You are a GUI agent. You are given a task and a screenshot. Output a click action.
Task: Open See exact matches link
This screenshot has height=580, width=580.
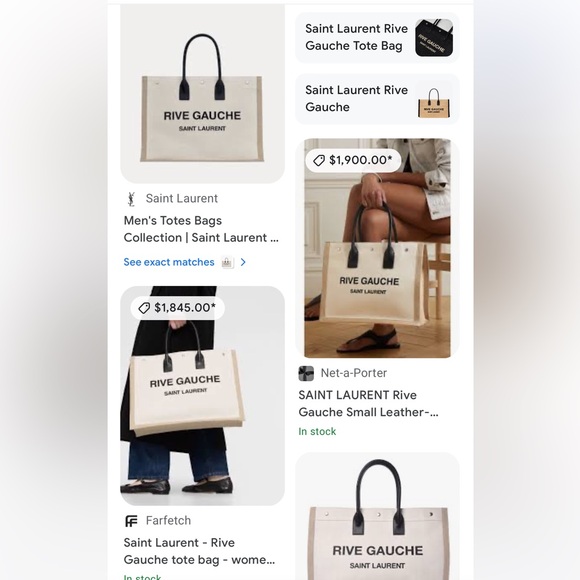(169, 262)
